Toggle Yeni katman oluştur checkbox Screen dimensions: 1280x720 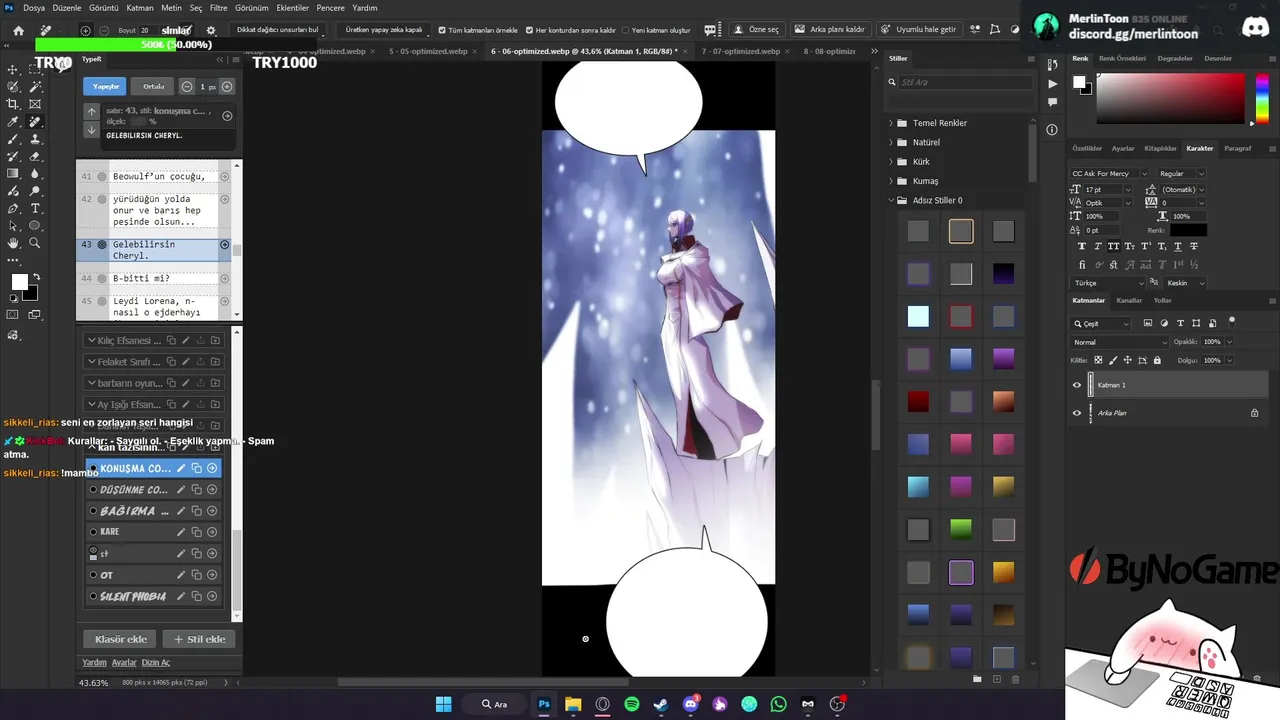tap(625, 30)
